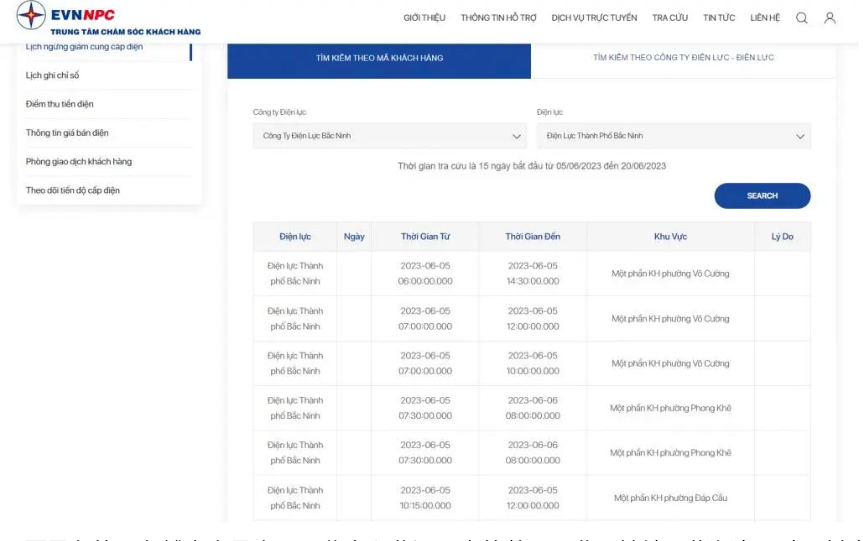Expand the Công ty Điện lực dropdown
This screenshot has width=863, height=541.
pos(389,136)
